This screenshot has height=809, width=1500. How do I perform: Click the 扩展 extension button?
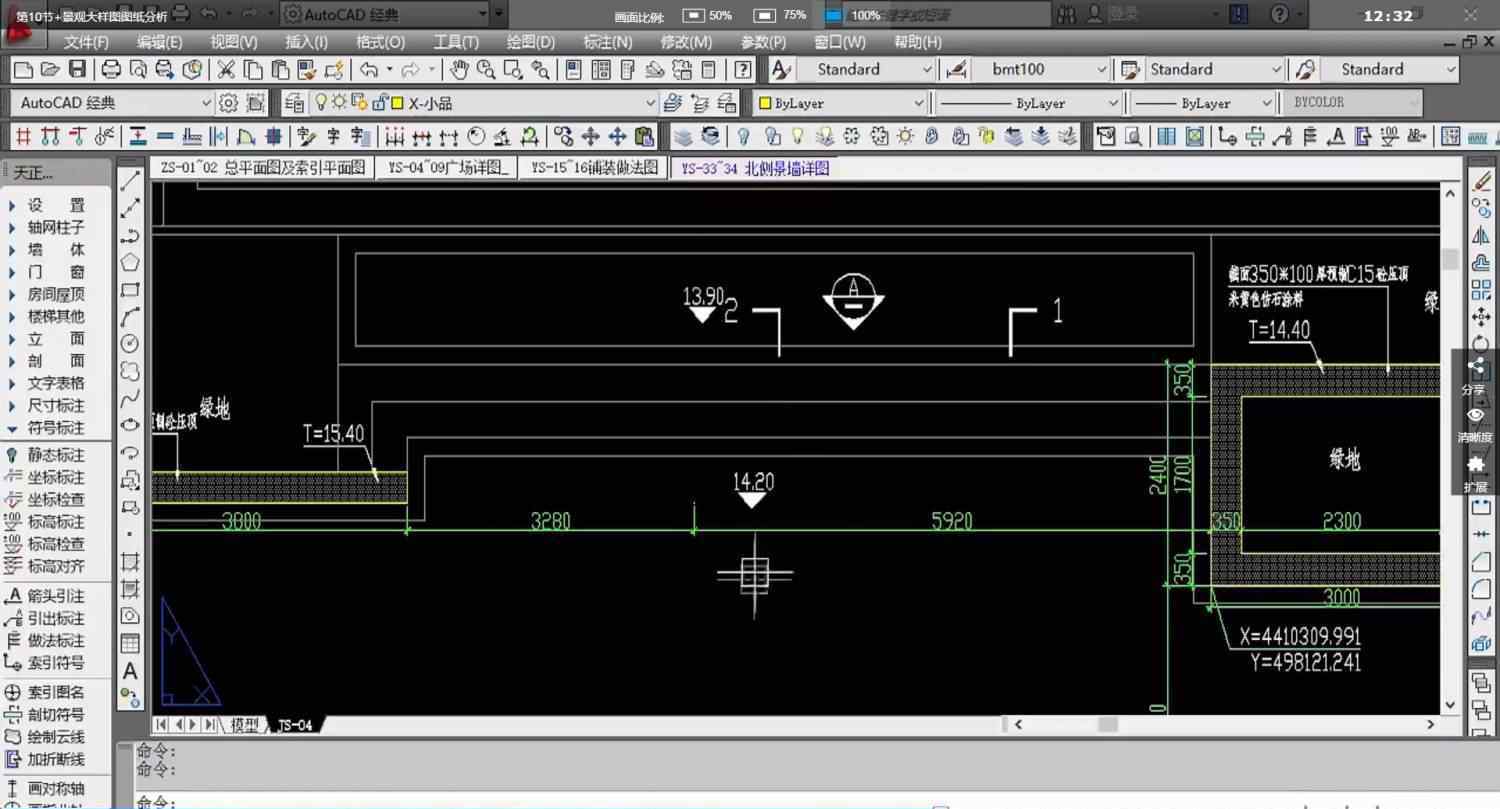pos(1475,474)
